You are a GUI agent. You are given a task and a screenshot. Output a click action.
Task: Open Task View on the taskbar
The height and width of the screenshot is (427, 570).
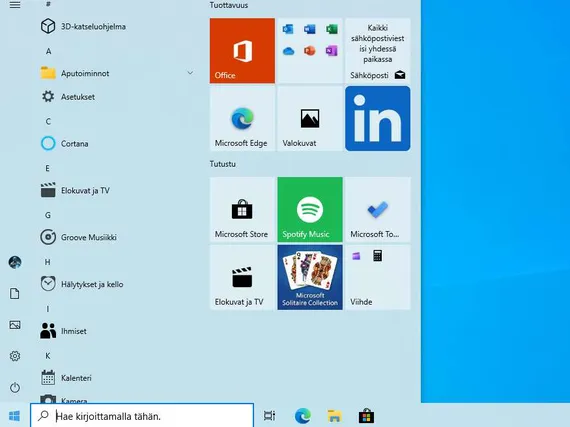(270, 416)
